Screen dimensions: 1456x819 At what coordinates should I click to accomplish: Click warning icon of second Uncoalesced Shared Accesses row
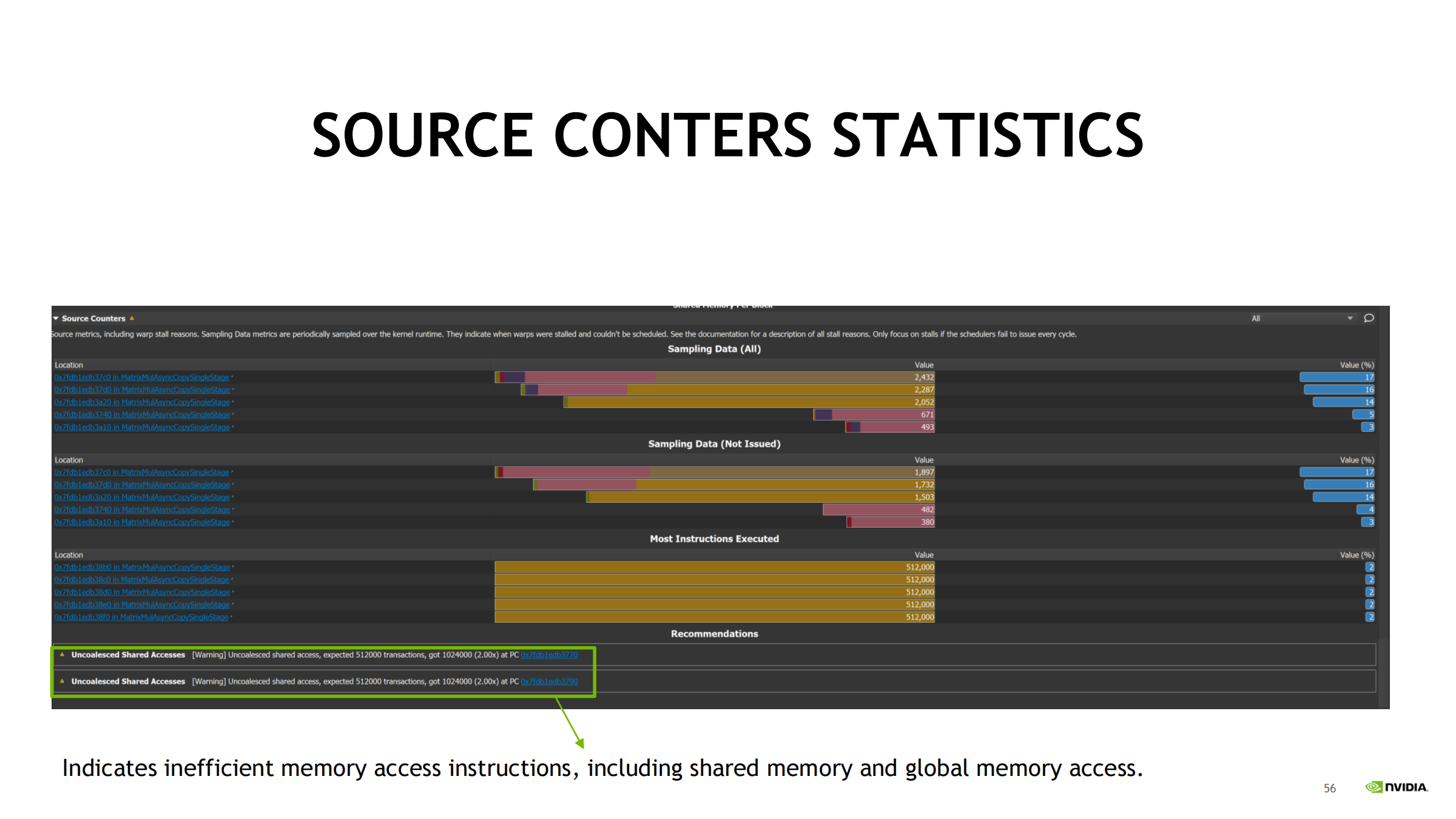62,681
